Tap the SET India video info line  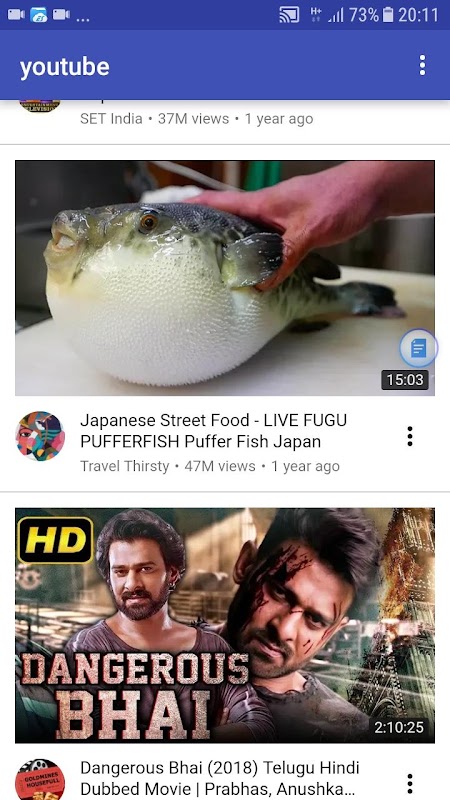(196, 119)
